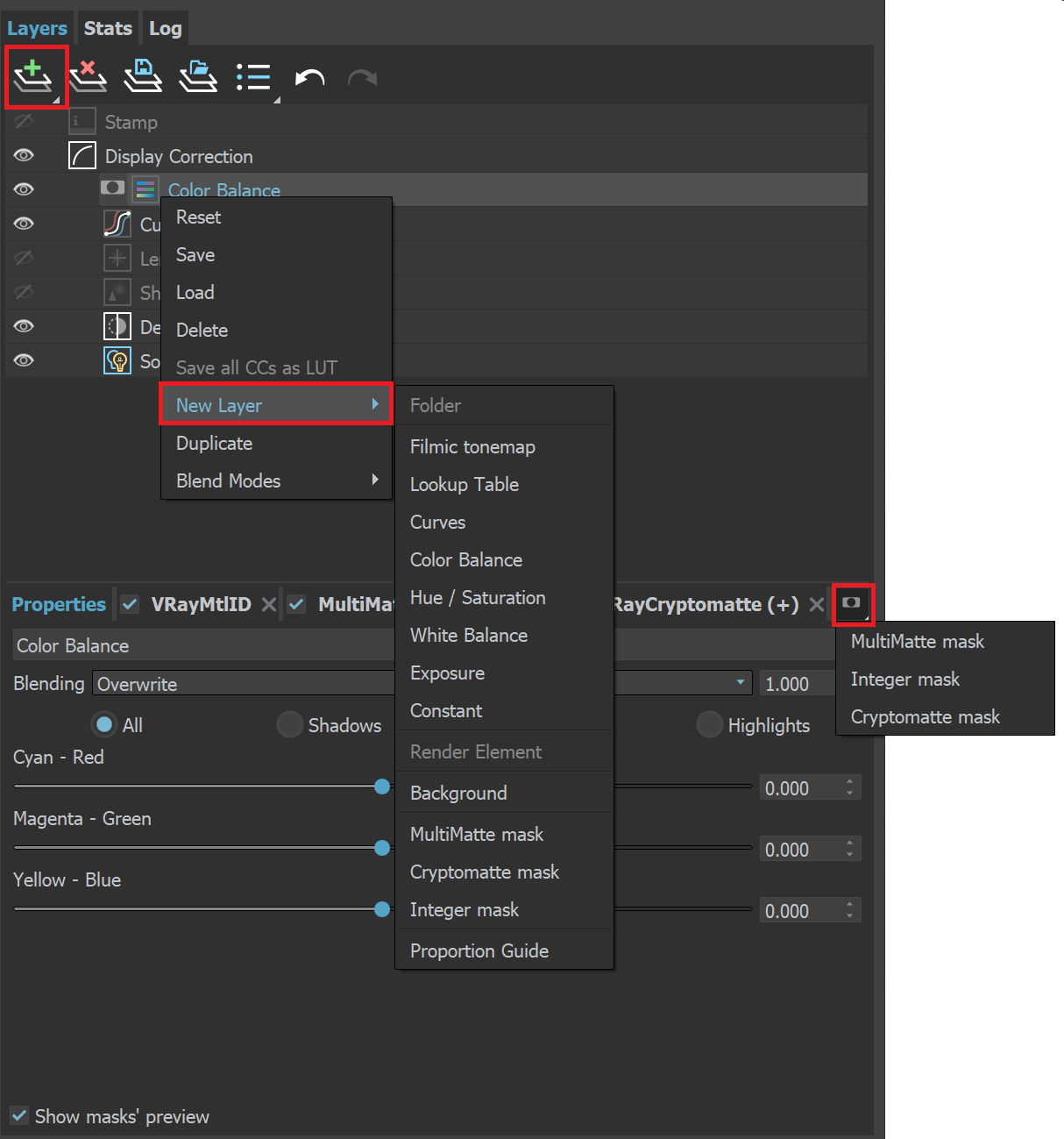Click the Denoiser layer icon
The image size is (1064, 1139).
[x=117, y=326]
